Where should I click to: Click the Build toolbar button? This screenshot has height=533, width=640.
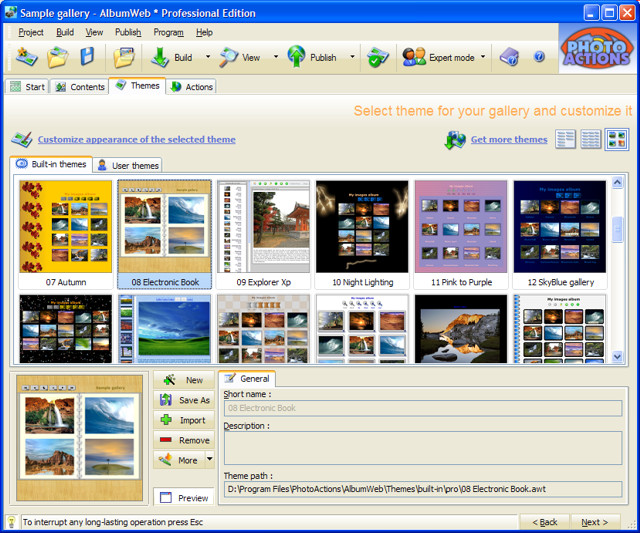coord(171,57)
